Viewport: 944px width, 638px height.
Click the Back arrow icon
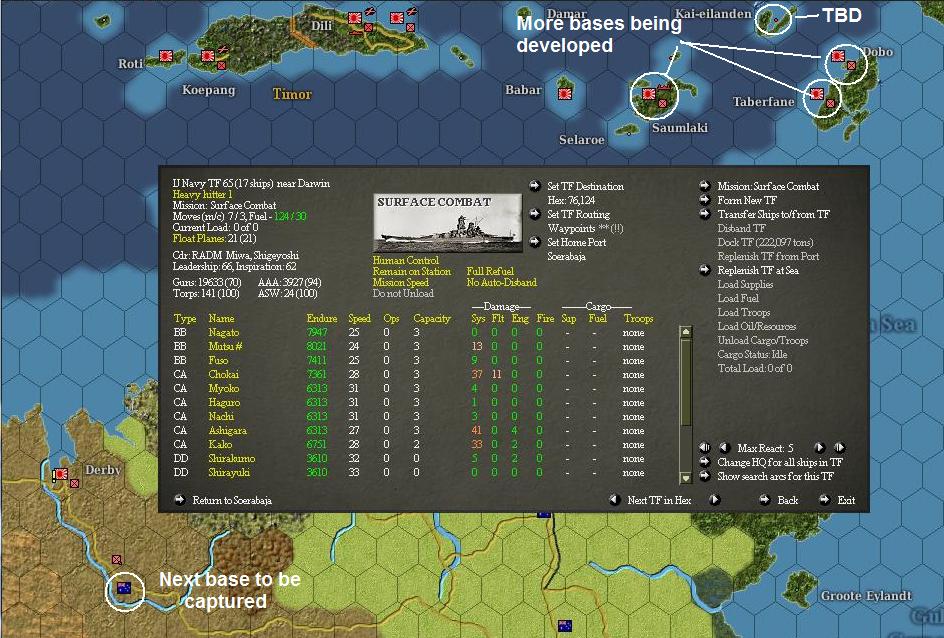[765, 500]
